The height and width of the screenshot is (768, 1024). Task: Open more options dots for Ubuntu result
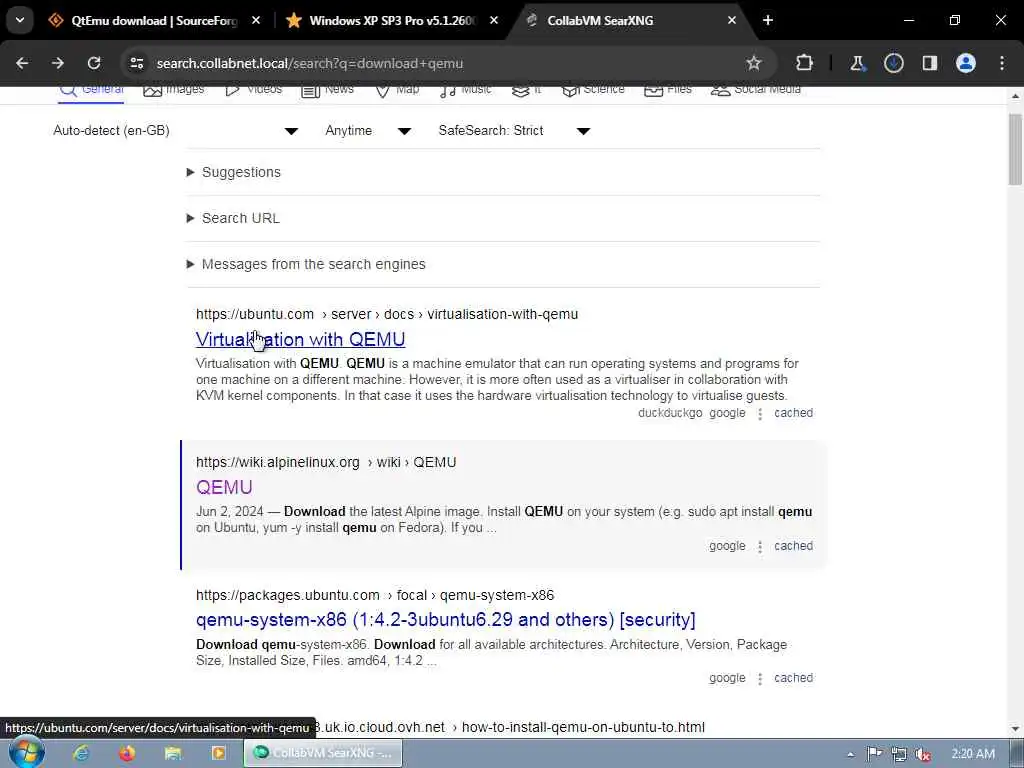[x=760, y=413]
